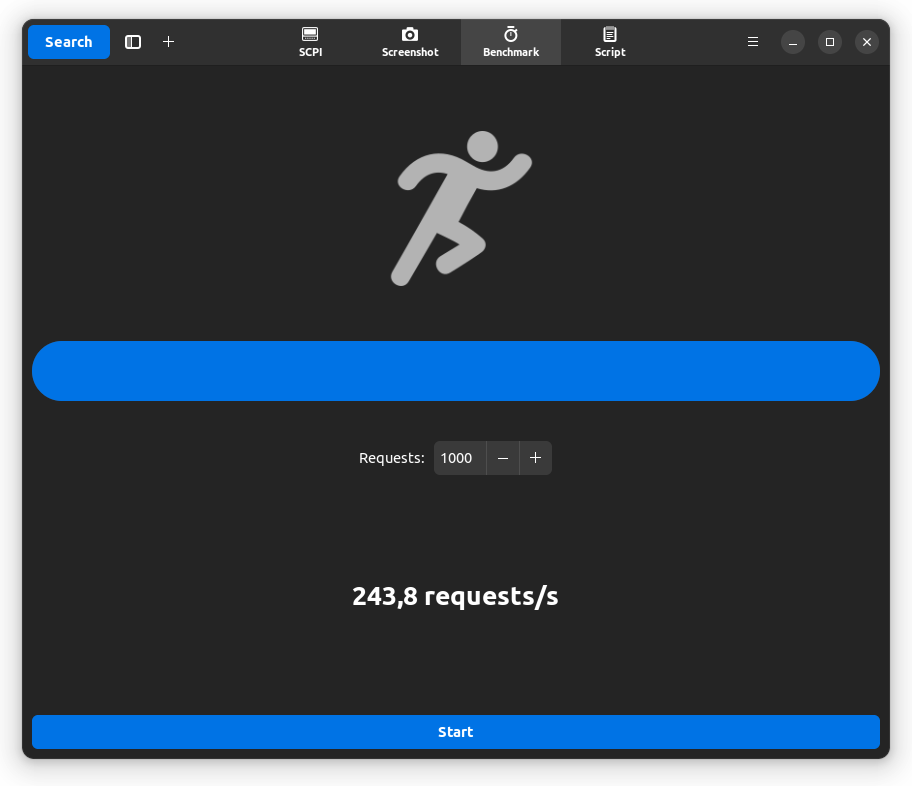The height and width of the screenshot is (786, 912).
Task: Click the blue Search button
Action: [69, 42]
